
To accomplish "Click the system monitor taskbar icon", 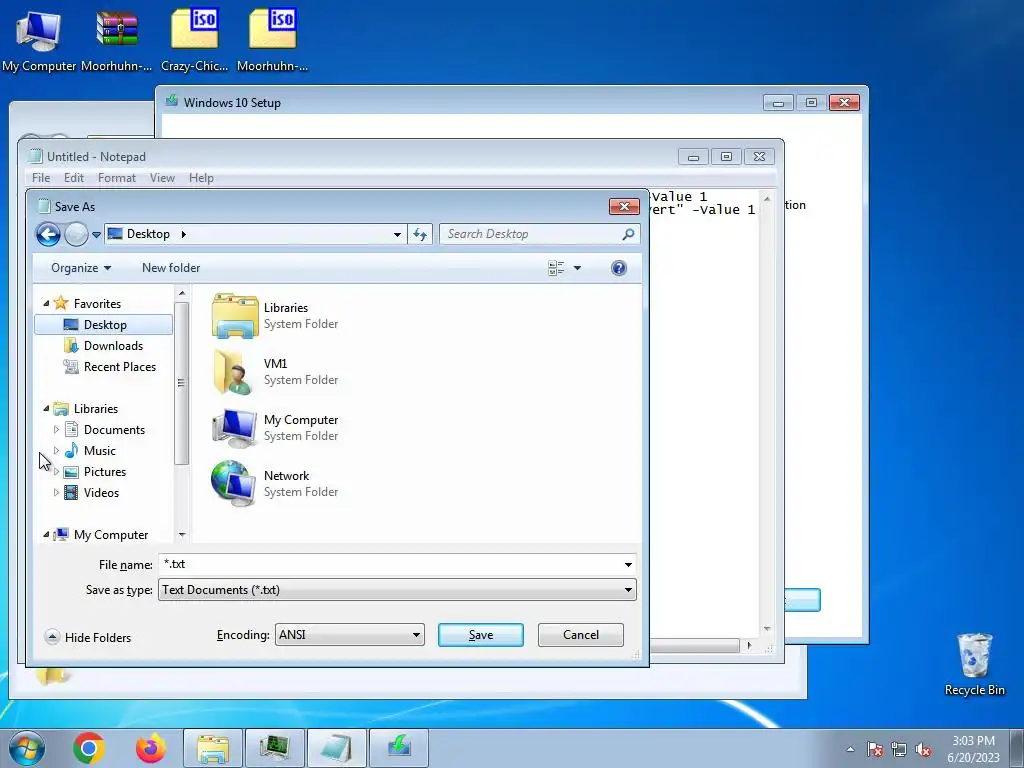I will click(275, 748).
